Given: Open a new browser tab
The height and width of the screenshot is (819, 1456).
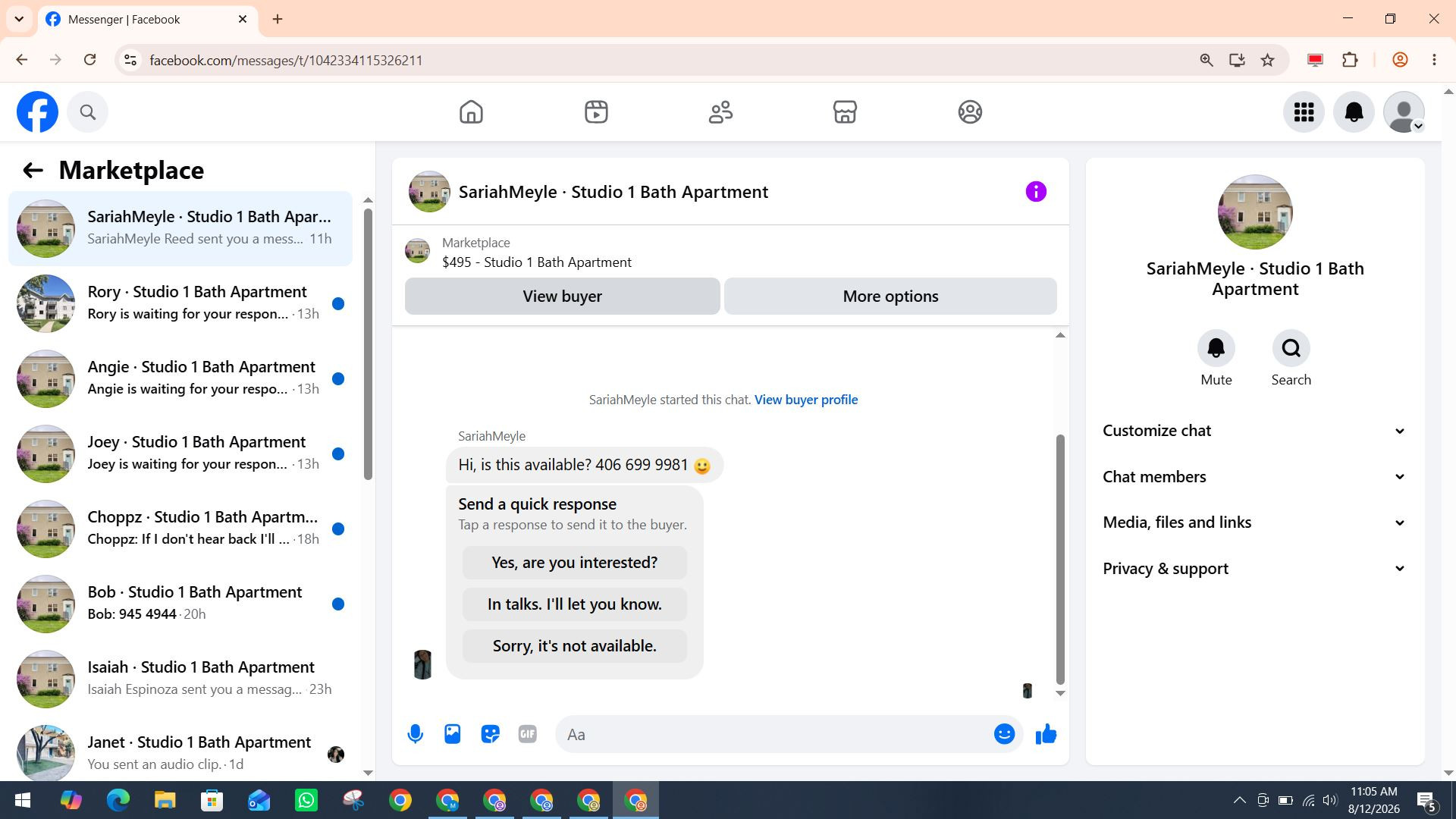Looking at the screenshot, I should [x=278, y=19].
